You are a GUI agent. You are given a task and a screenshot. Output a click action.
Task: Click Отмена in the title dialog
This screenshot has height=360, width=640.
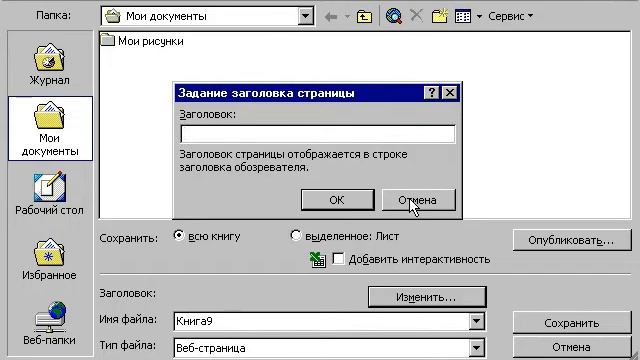point(418,200)
